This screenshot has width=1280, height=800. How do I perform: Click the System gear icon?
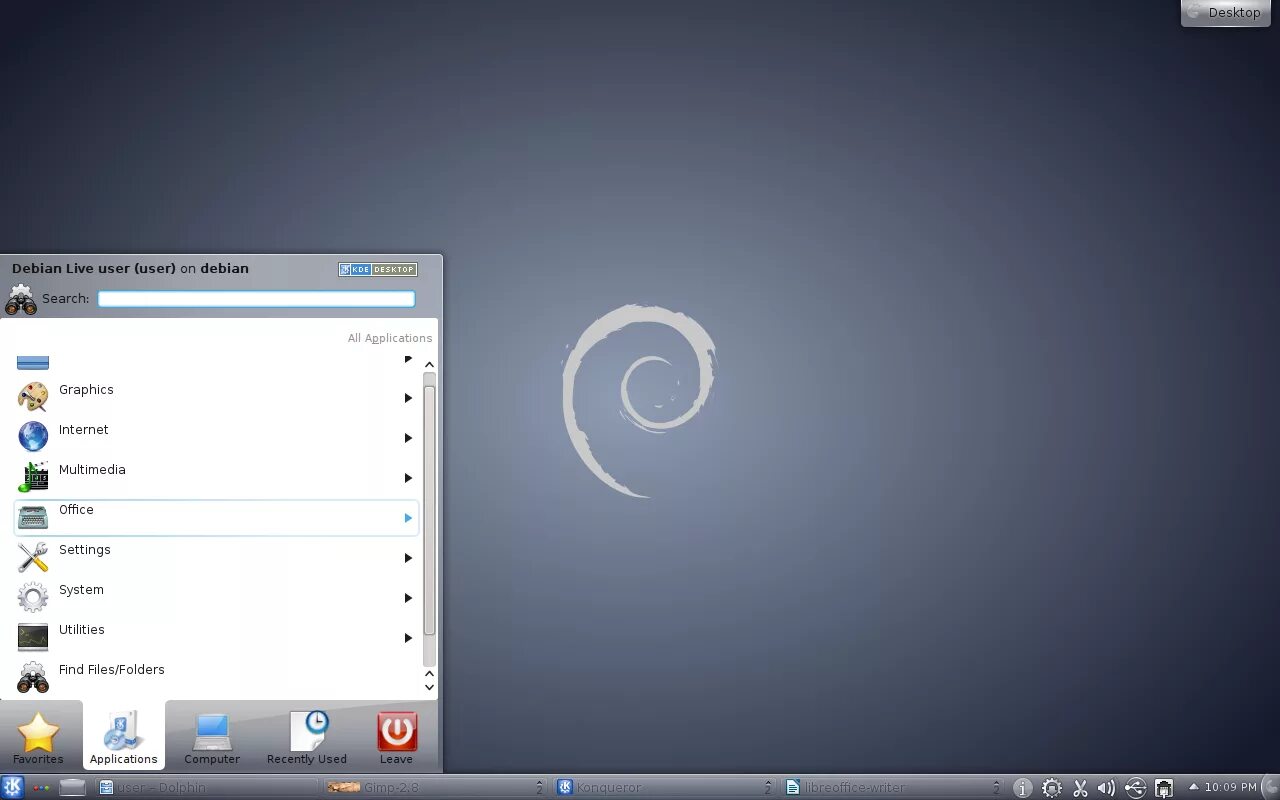click(33, 597)
